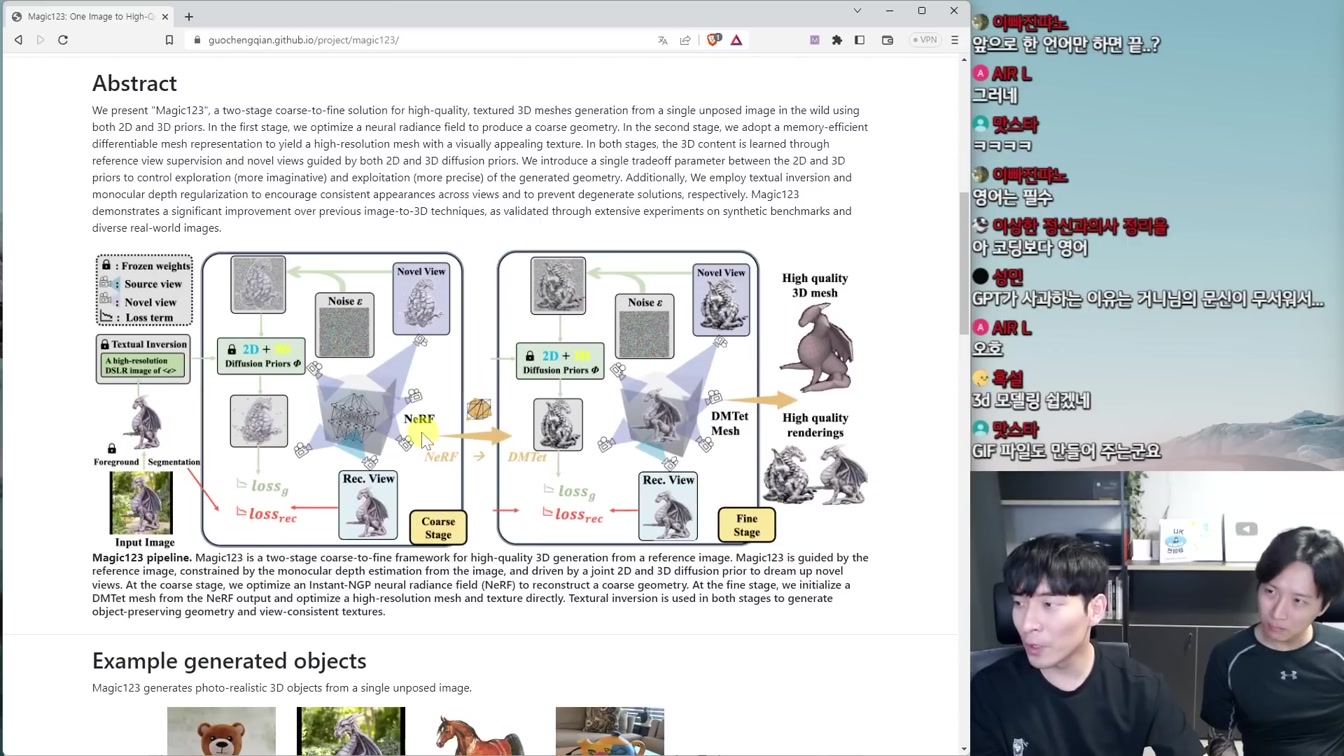Click the horse example thumbnail
This screenshot has height=756, width=1344.
pos(480,733)
